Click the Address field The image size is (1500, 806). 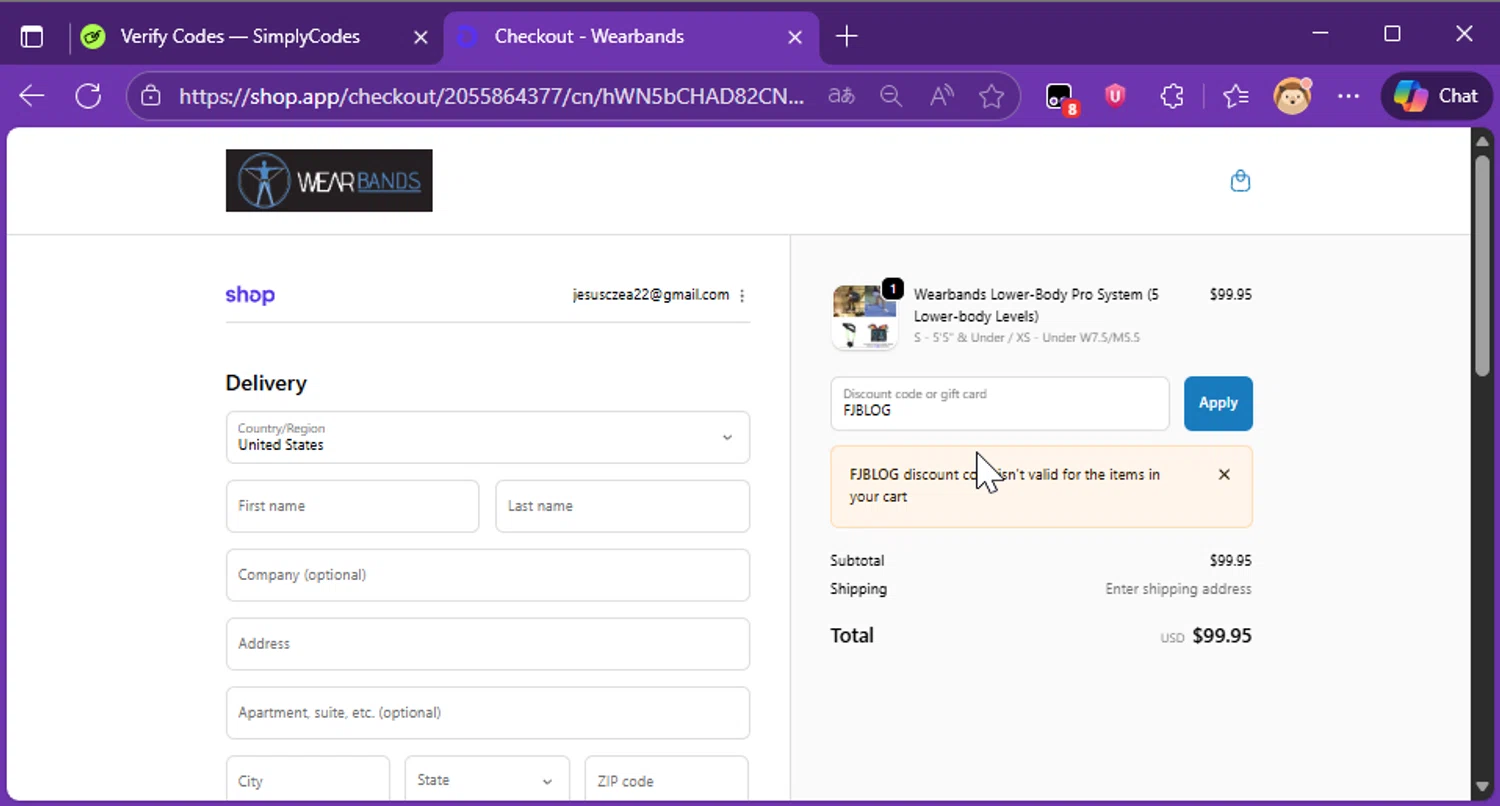tap(488, 644)
